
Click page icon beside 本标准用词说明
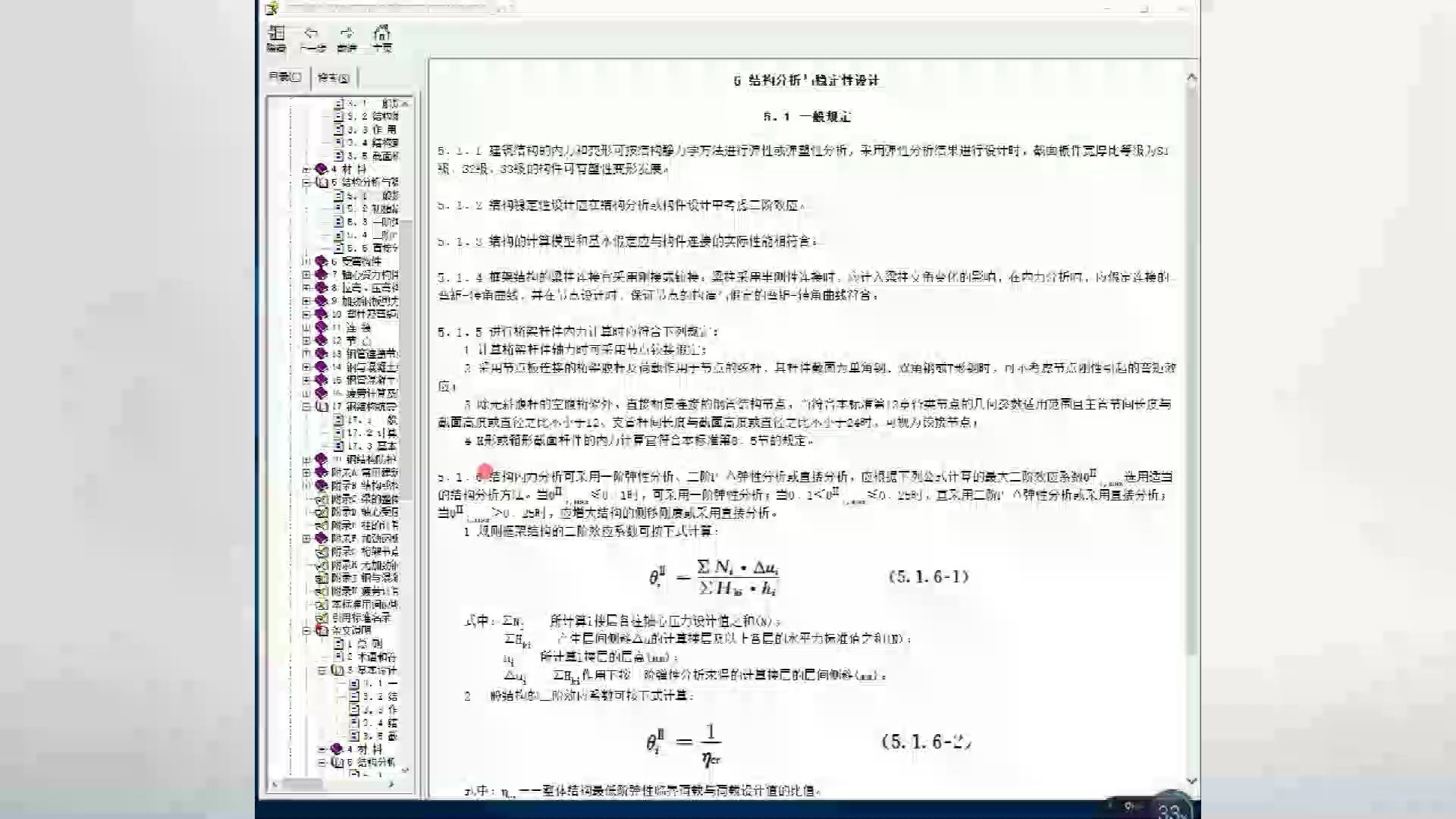[x=321, y=604]
